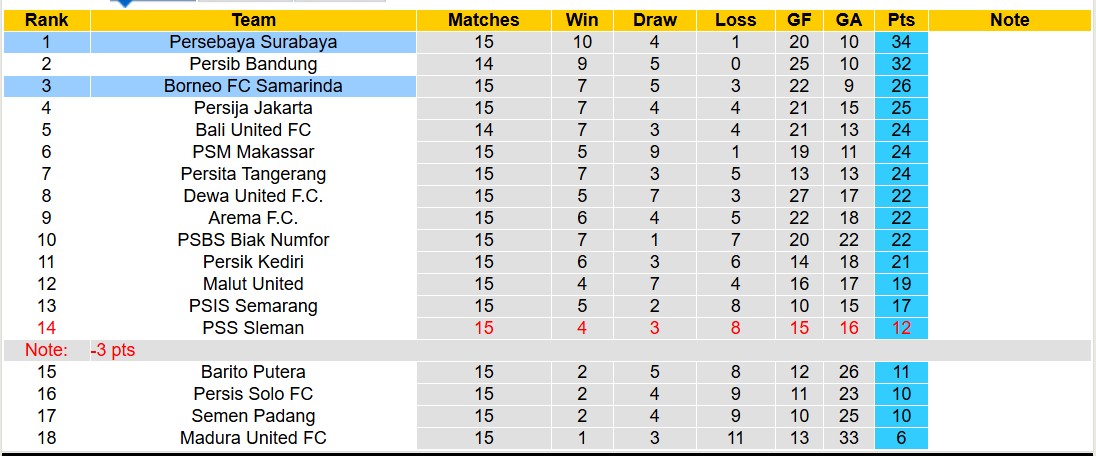Click the GF column header
This screenshot has width=1096, height=456.
coord(799,20)
